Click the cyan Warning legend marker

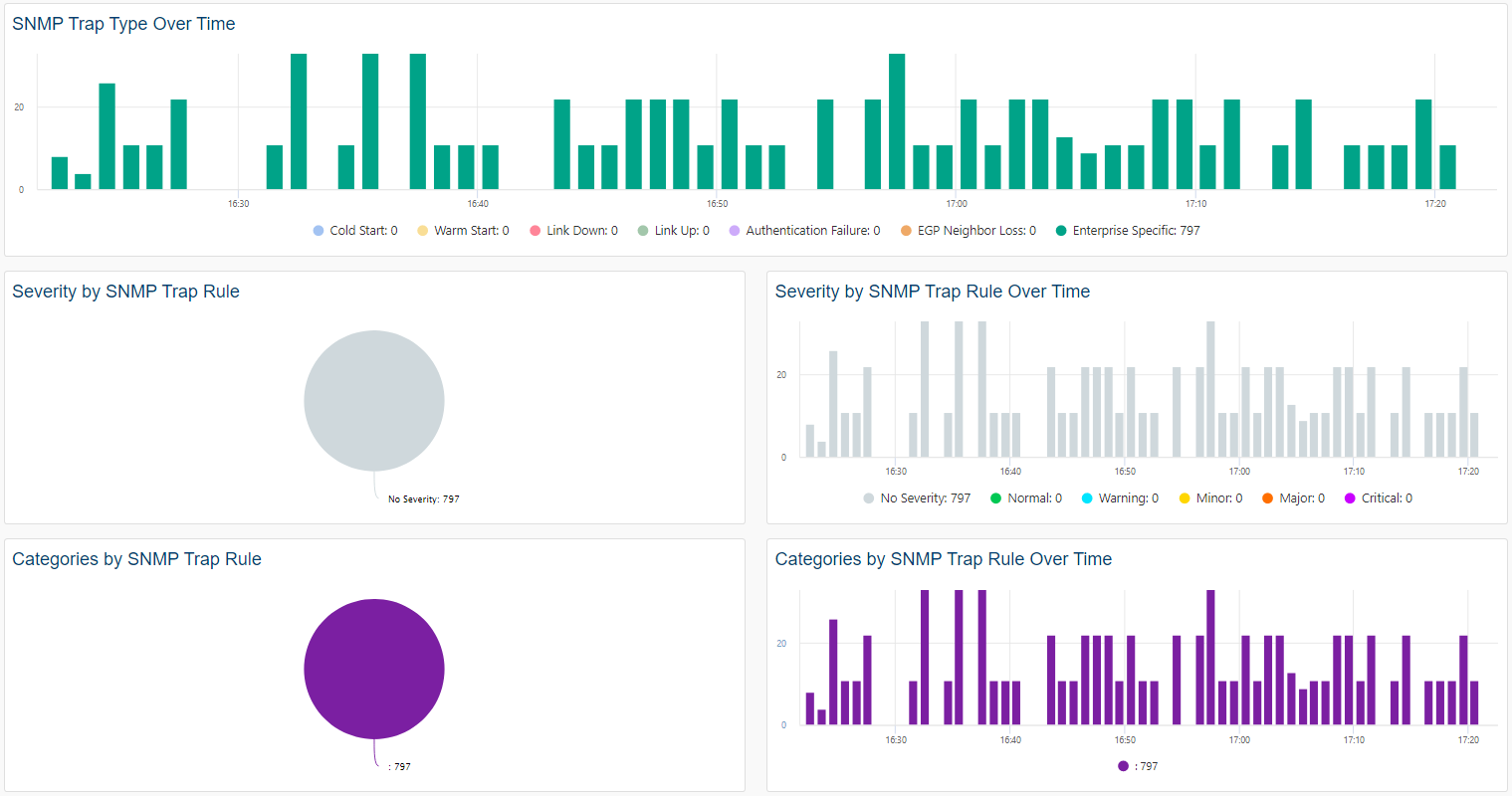[x=1087, y=498]
